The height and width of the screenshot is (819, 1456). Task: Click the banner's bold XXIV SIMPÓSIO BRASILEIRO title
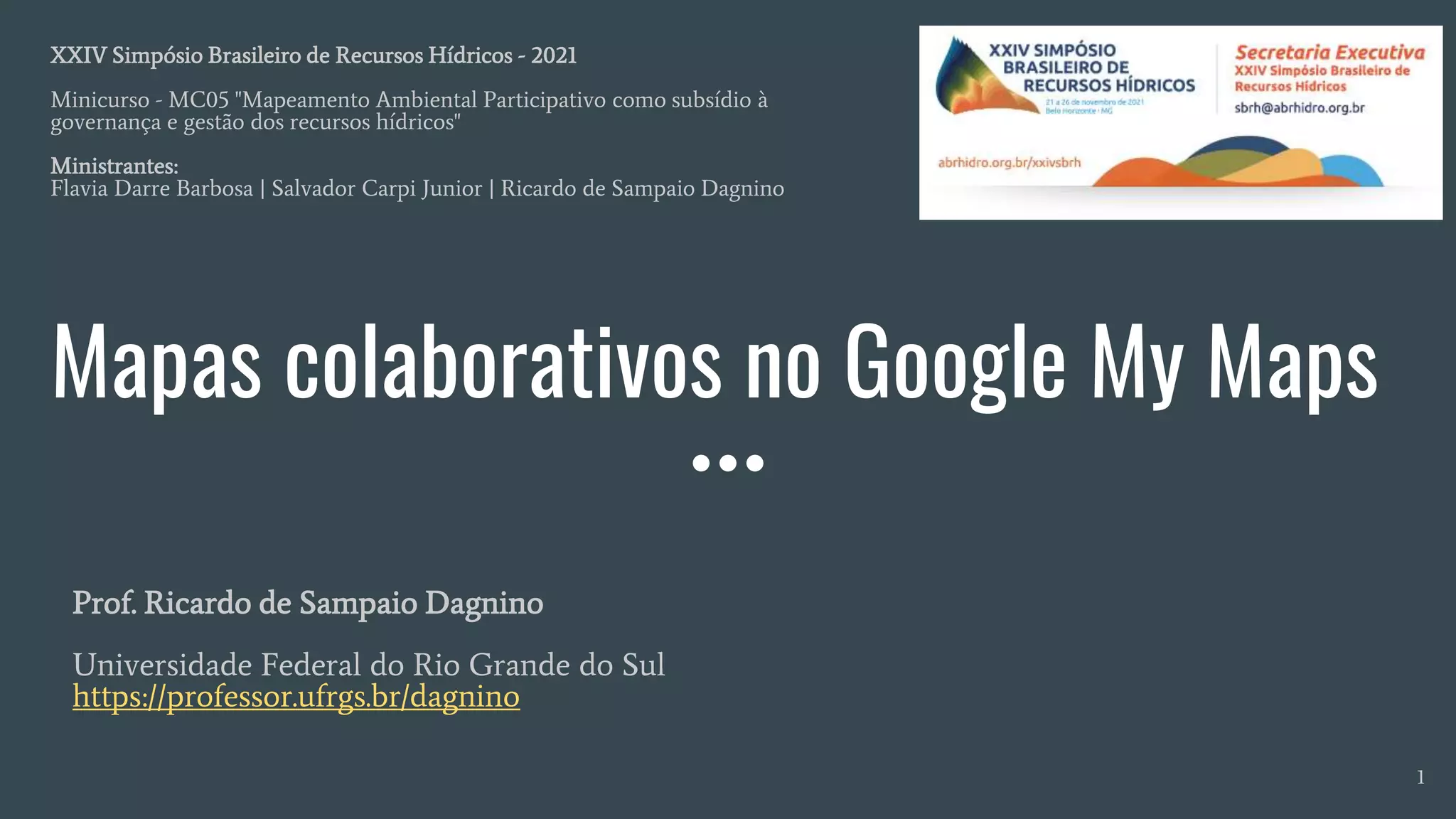coord(1091,68)
